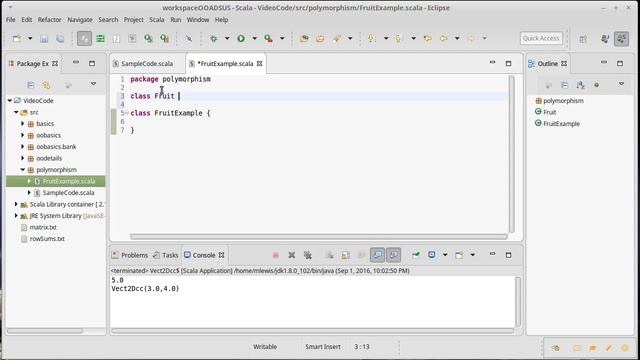Select matrix.txt file in tree
The width and height of the screenshot is (640, 360).
pos(43,227)
